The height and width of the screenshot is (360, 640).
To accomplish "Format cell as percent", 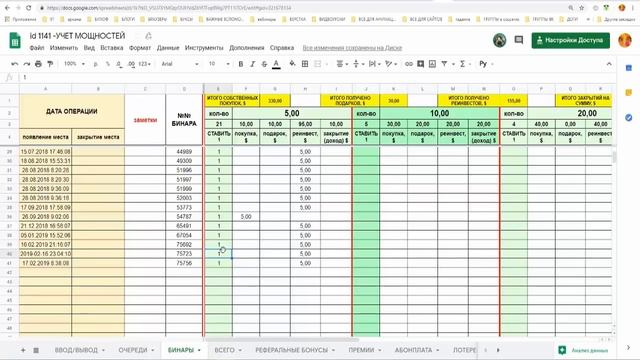I will (108, 64).
